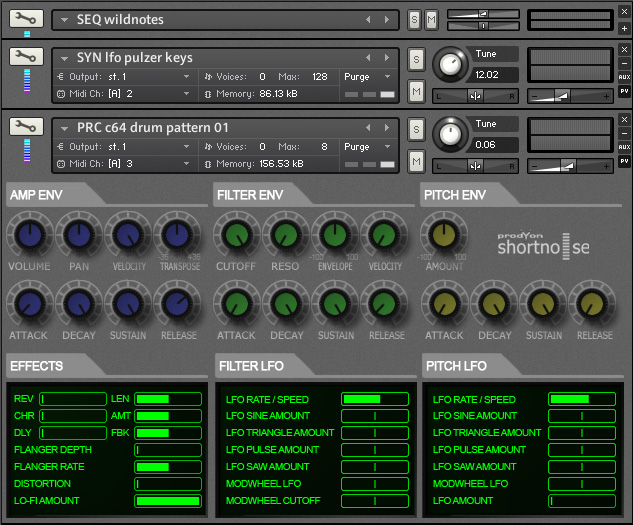Viewport: 633px width, 525px height.
Task: Click the AUX button on SYN lfo pulzer keys
Action: click(x=624, y=76)
